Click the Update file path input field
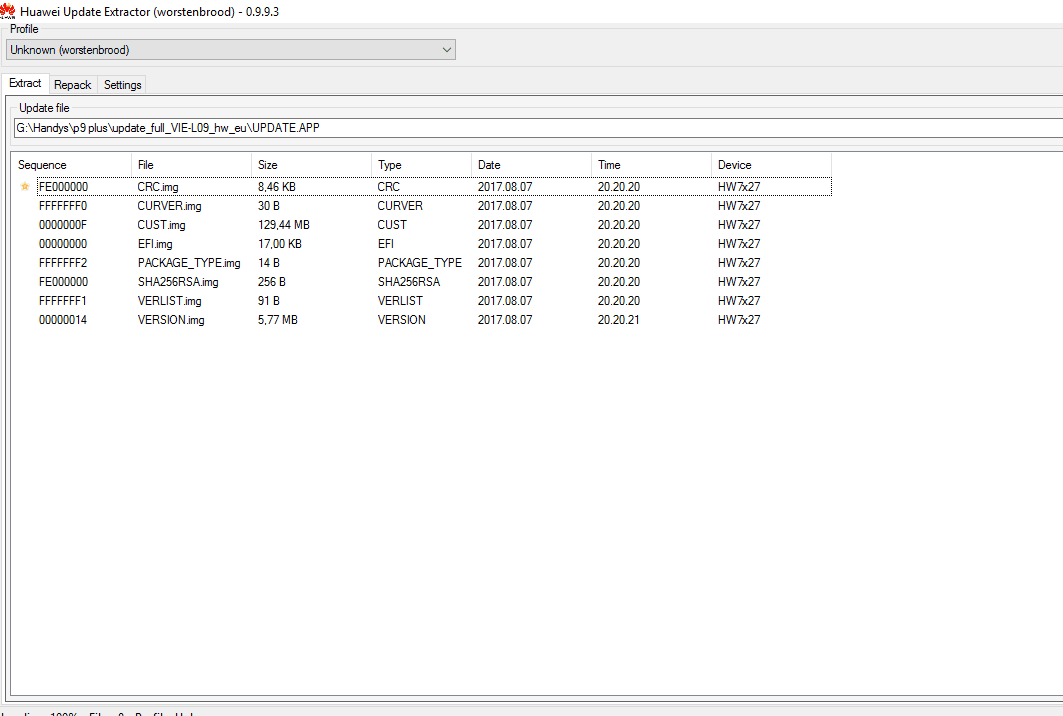Viewport: 1063px width, 716px height. click(x=538, y=127)
